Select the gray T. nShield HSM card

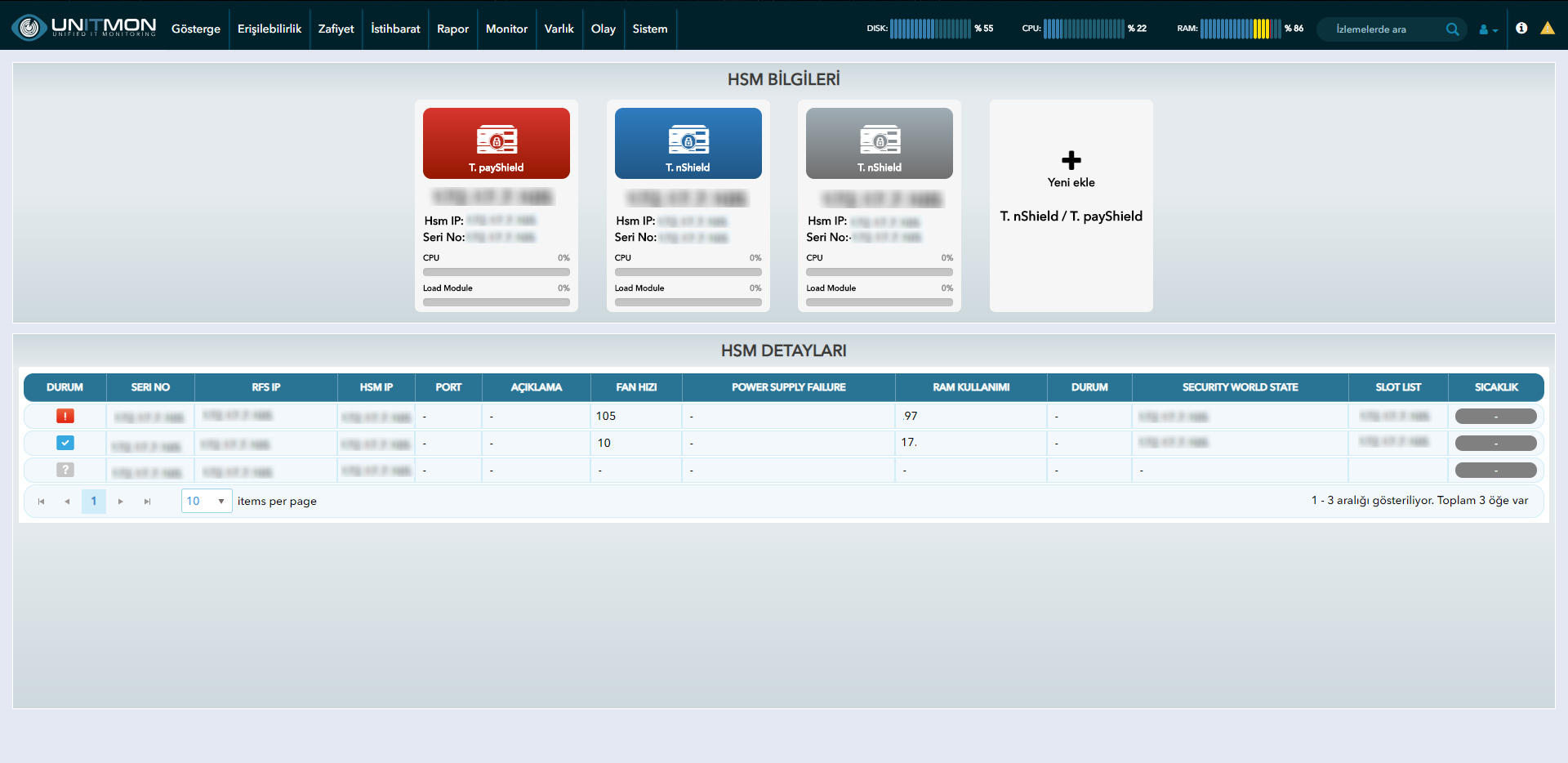pyautogui.click(x=880, y=143)
